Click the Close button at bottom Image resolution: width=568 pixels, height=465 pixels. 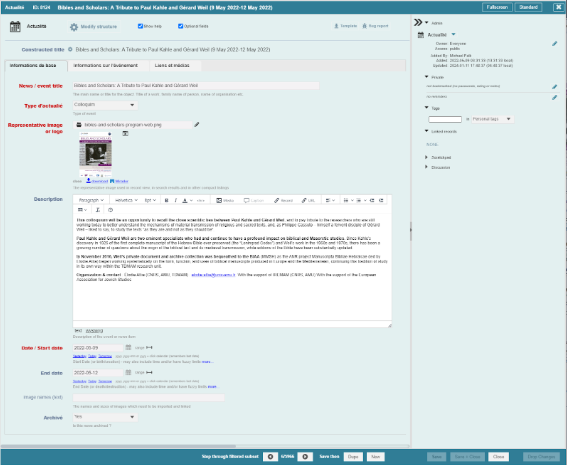(498, 457)
